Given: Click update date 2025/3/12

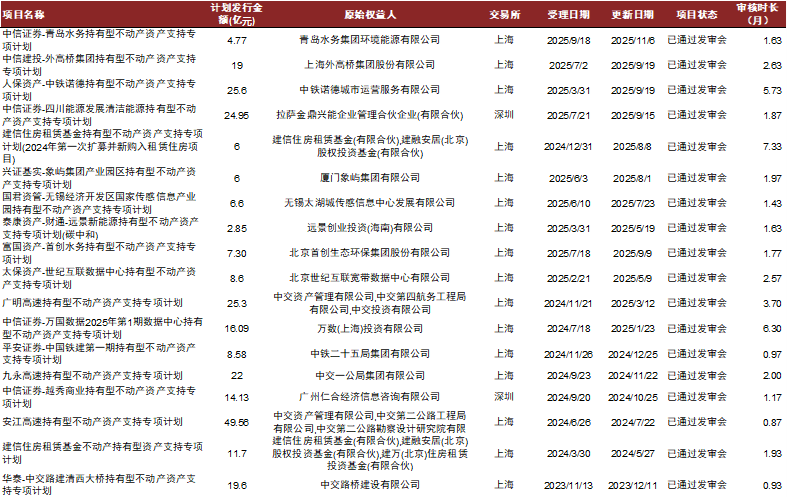Looking at the screenshot, I should click(632, 304).
